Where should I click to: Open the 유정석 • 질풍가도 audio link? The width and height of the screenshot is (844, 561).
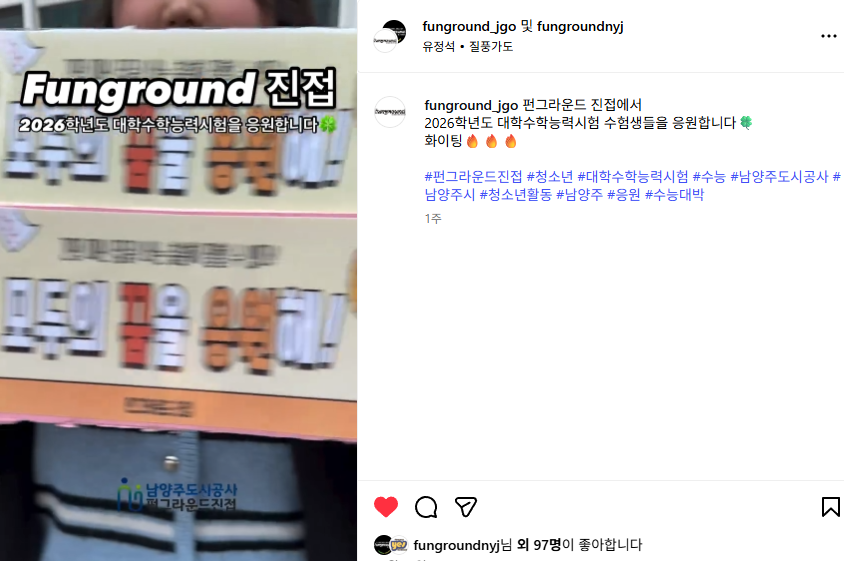click(467, 46)
